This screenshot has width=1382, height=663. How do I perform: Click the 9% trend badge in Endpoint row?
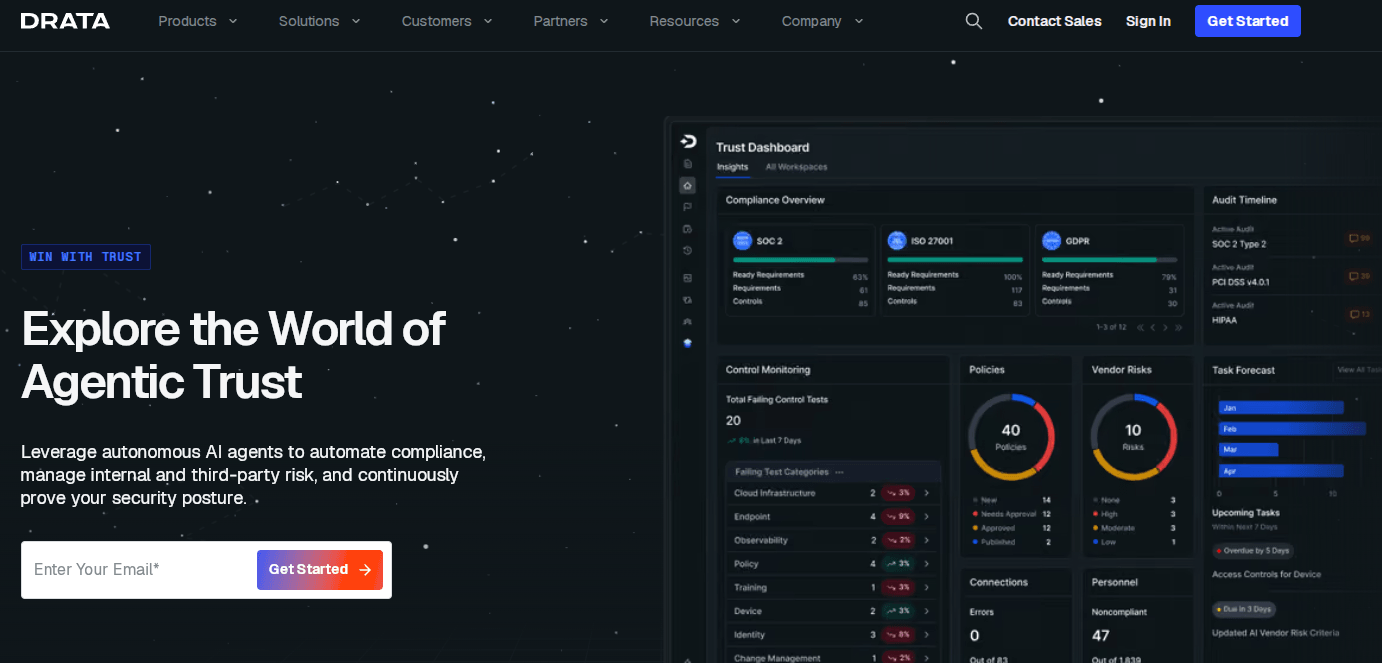(x=898, y=516)
